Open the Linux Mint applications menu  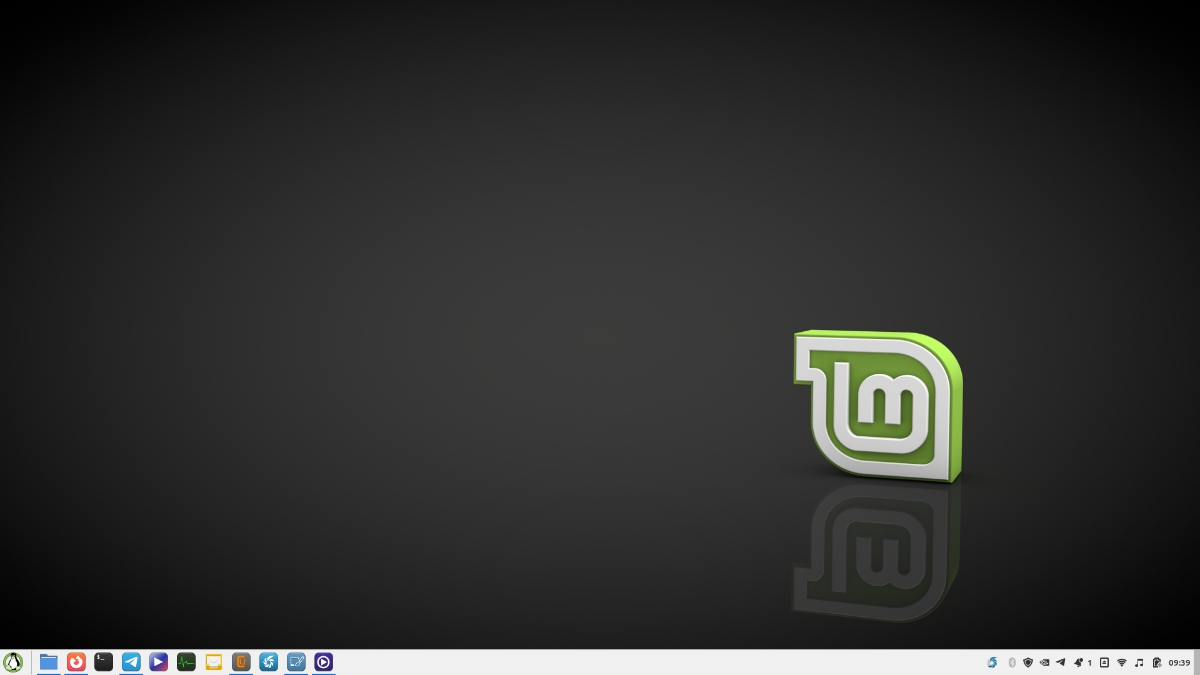[13, 661]
